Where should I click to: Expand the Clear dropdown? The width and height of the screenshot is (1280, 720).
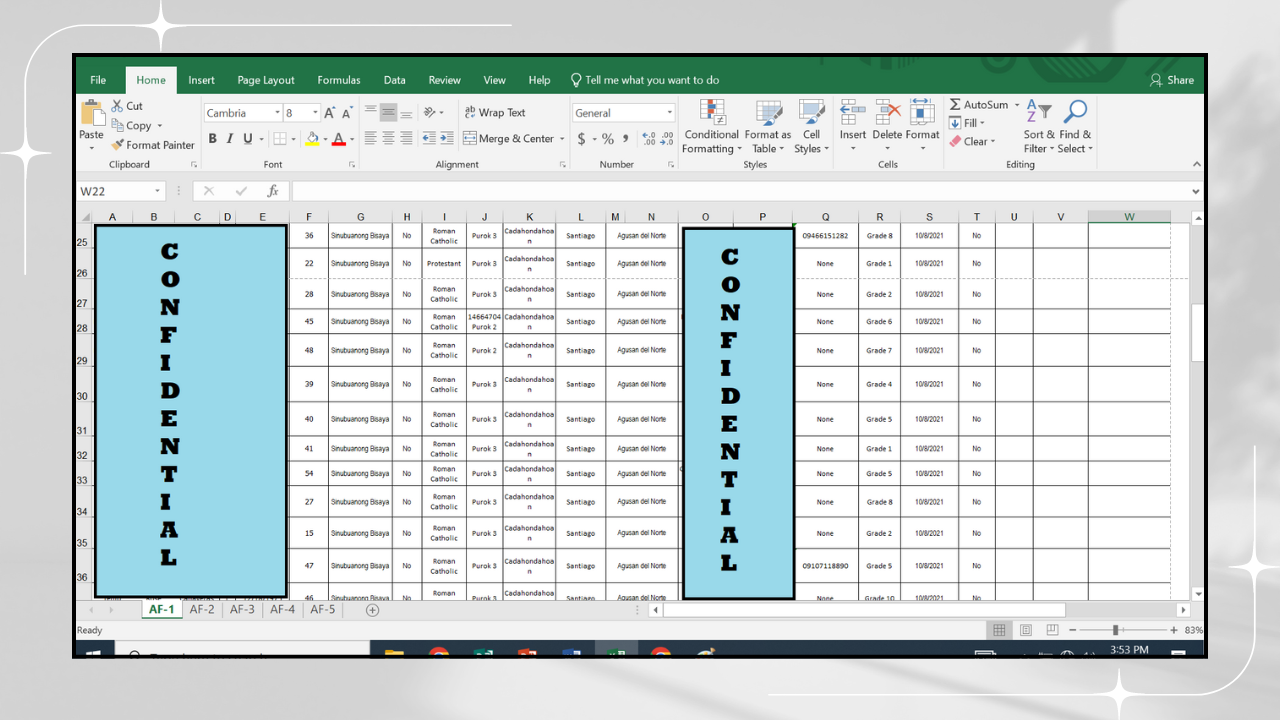click(992, 142)
